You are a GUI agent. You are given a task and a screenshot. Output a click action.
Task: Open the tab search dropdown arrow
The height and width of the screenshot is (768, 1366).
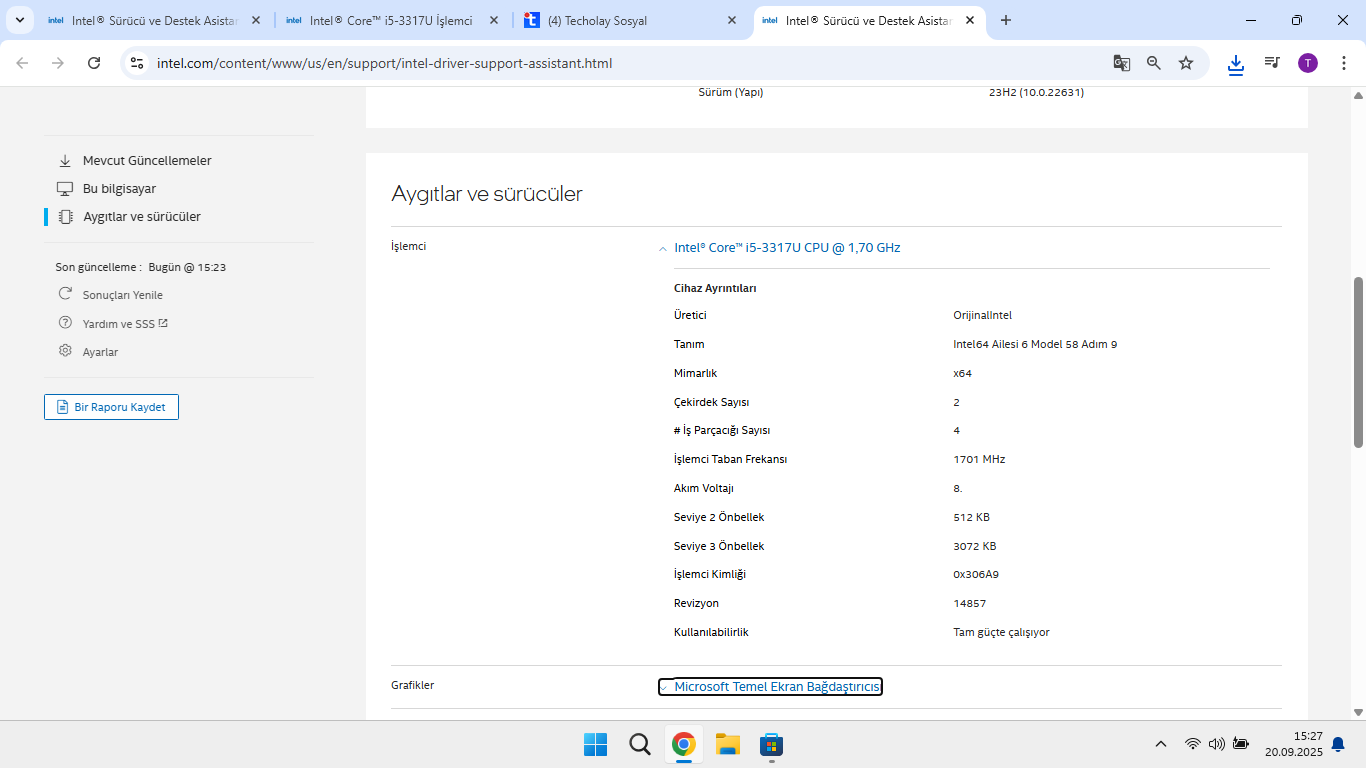pos(20,20)
